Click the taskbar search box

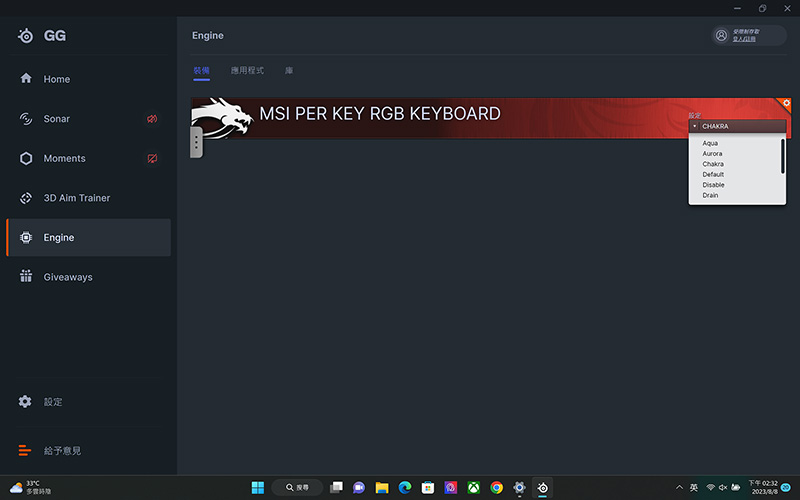tap(297, 487)
